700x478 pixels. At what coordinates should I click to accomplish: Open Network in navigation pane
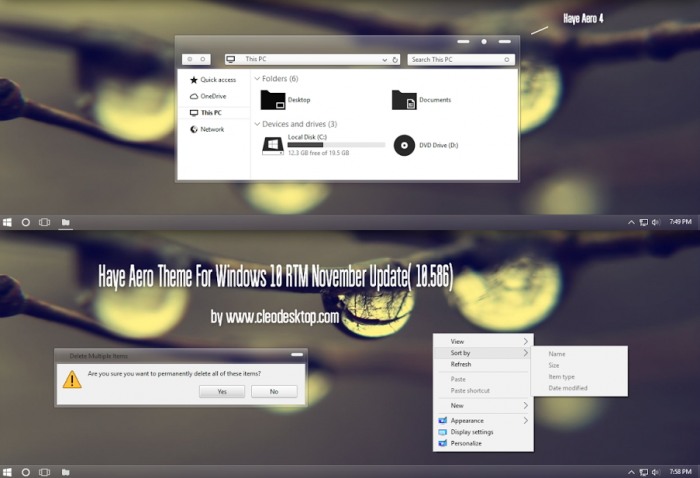click(x=207, y=129)
